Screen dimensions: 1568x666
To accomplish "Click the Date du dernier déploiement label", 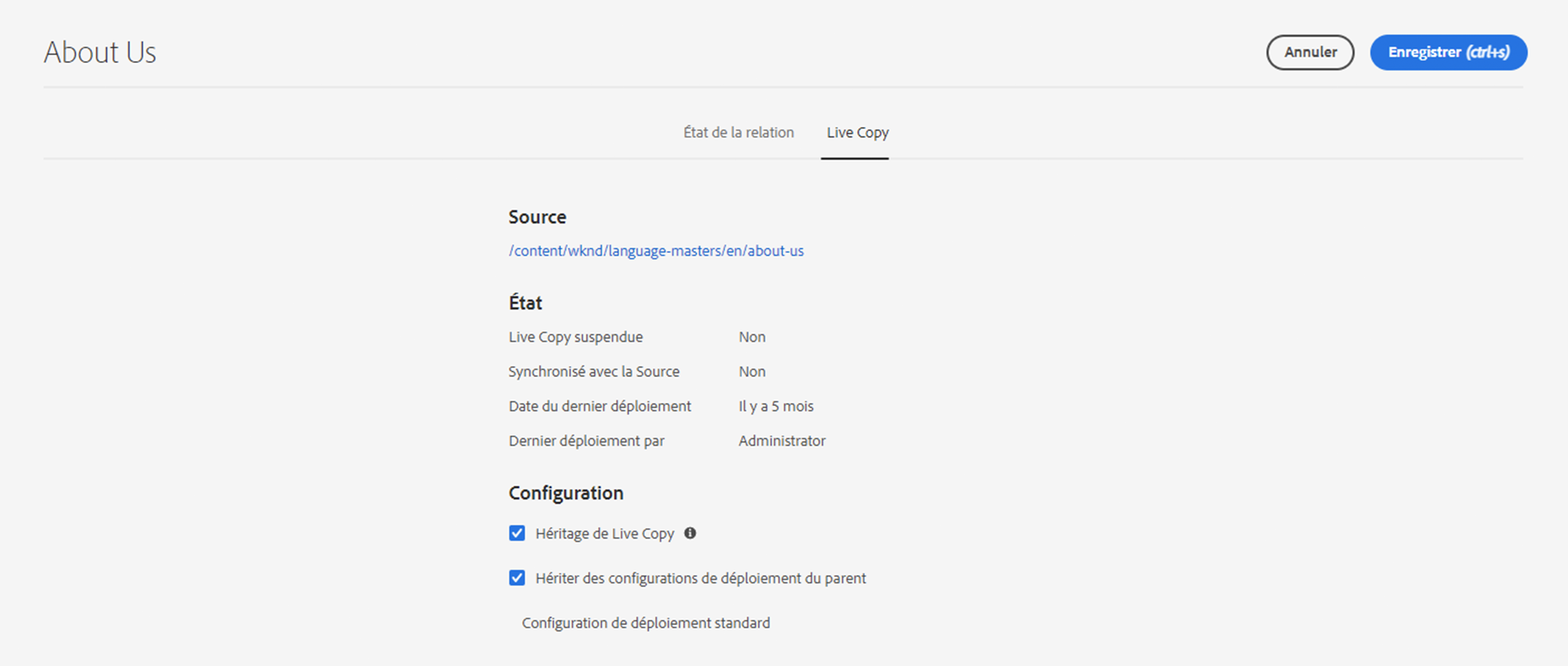I will pos(600,406).
